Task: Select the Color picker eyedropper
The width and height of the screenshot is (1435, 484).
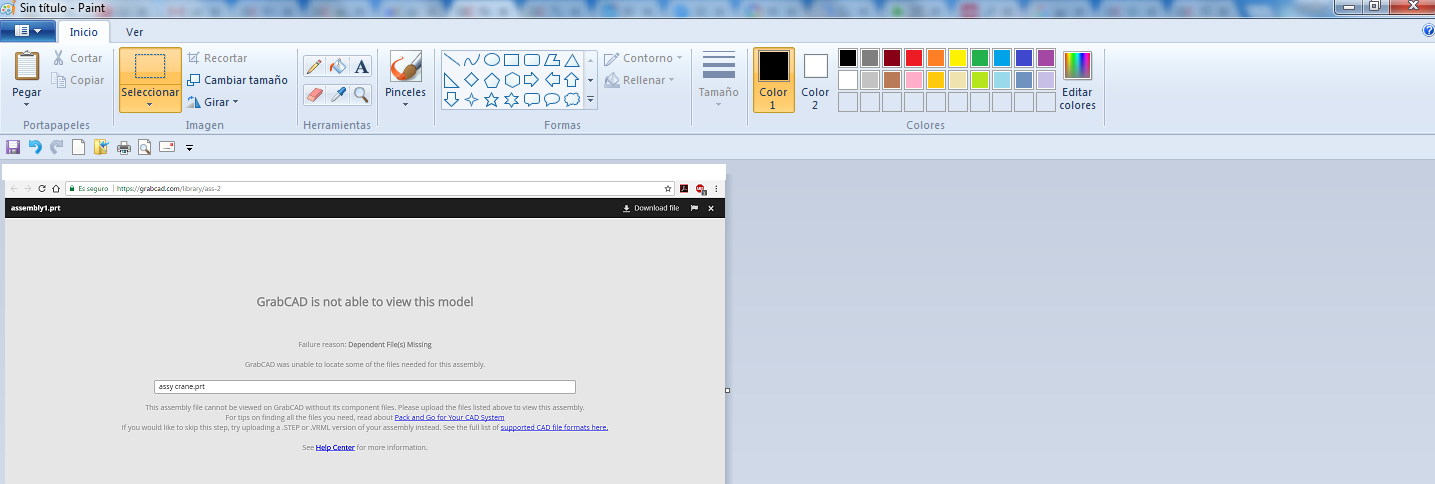Action: point(338,95)
